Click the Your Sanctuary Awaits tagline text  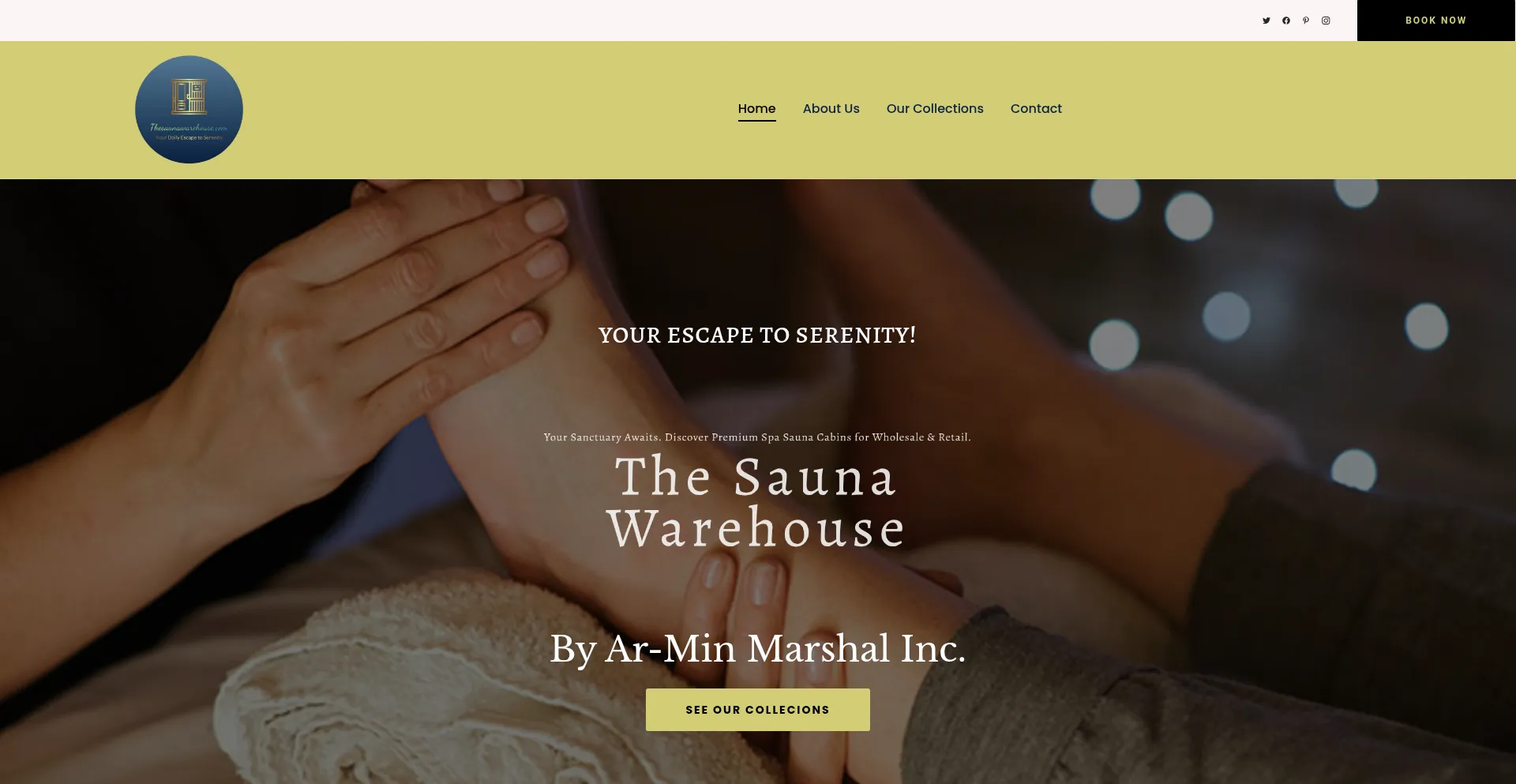pos(757,437)
